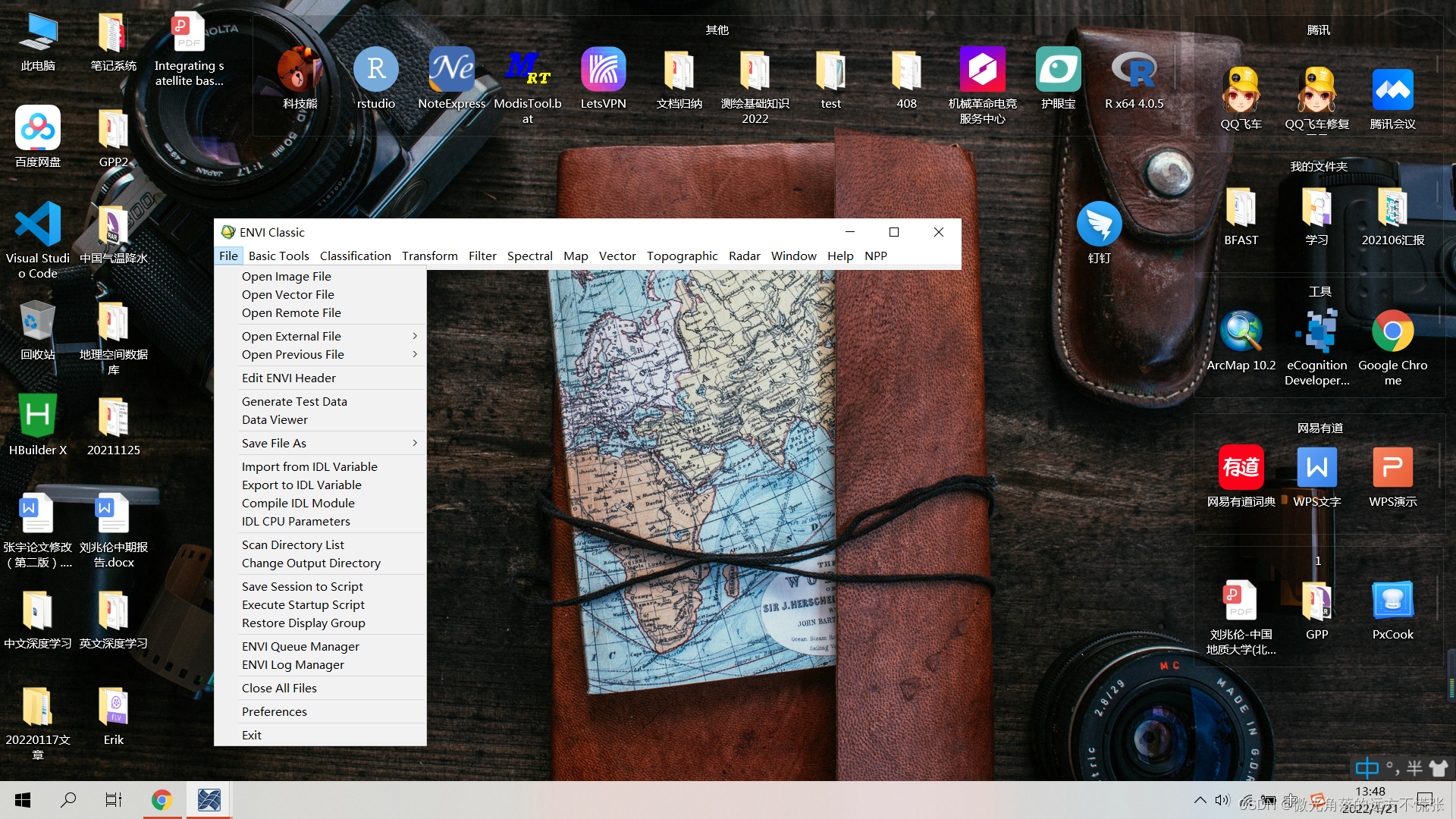Image resolution: width=1456 pixels, height=819 pixels.
Task: Open the PxCook desktop icon
Action: pos(1393,601)
